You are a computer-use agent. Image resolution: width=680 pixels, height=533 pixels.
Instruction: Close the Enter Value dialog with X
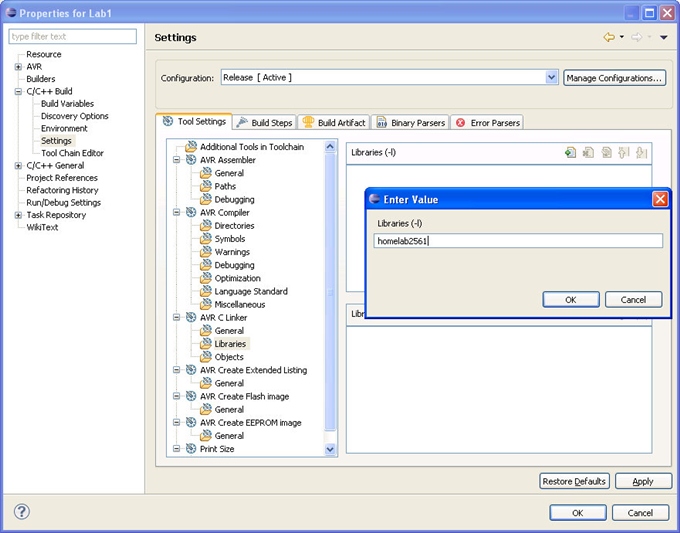[660, 199]
